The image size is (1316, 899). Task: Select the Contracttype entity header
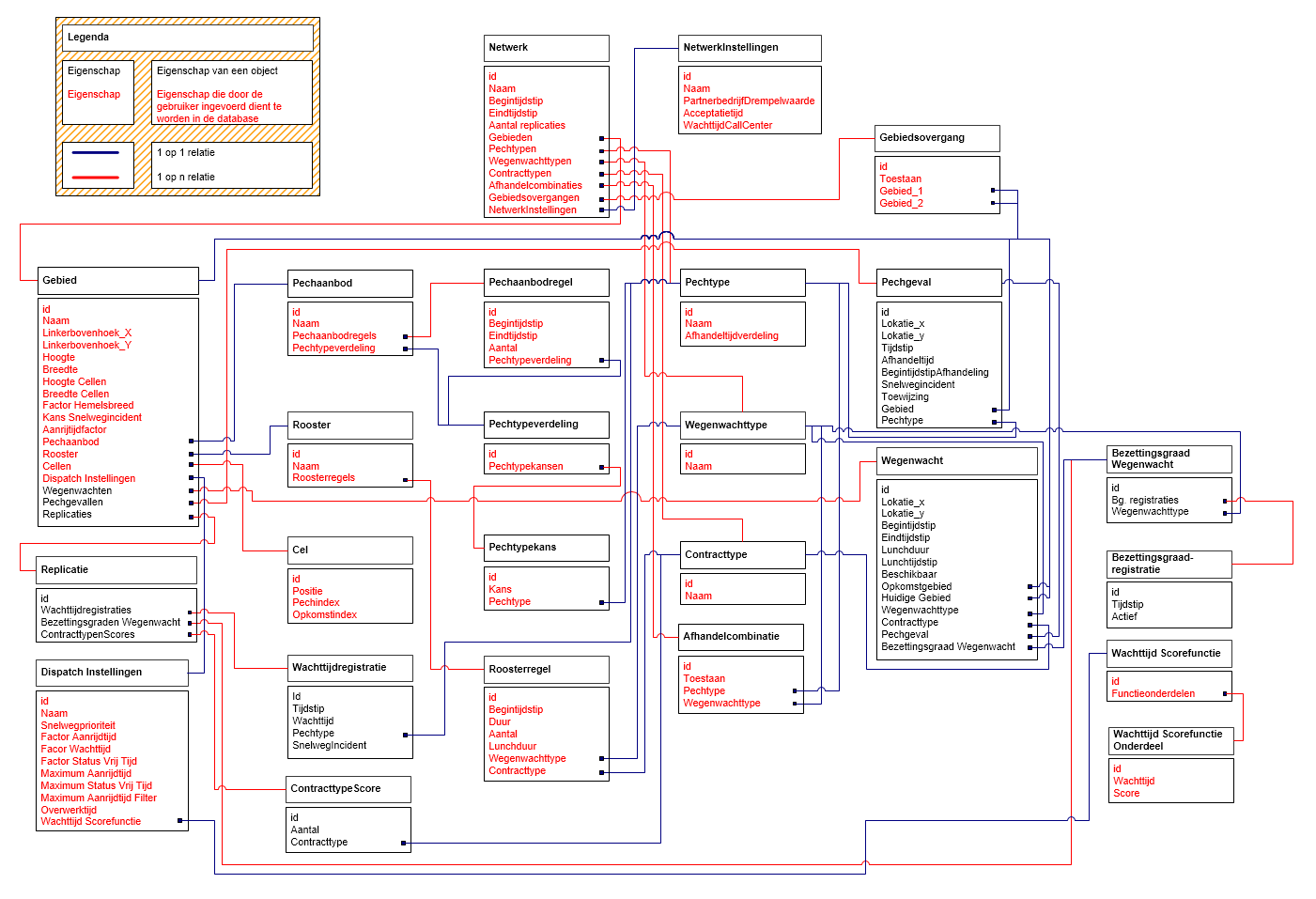point(742,555)
